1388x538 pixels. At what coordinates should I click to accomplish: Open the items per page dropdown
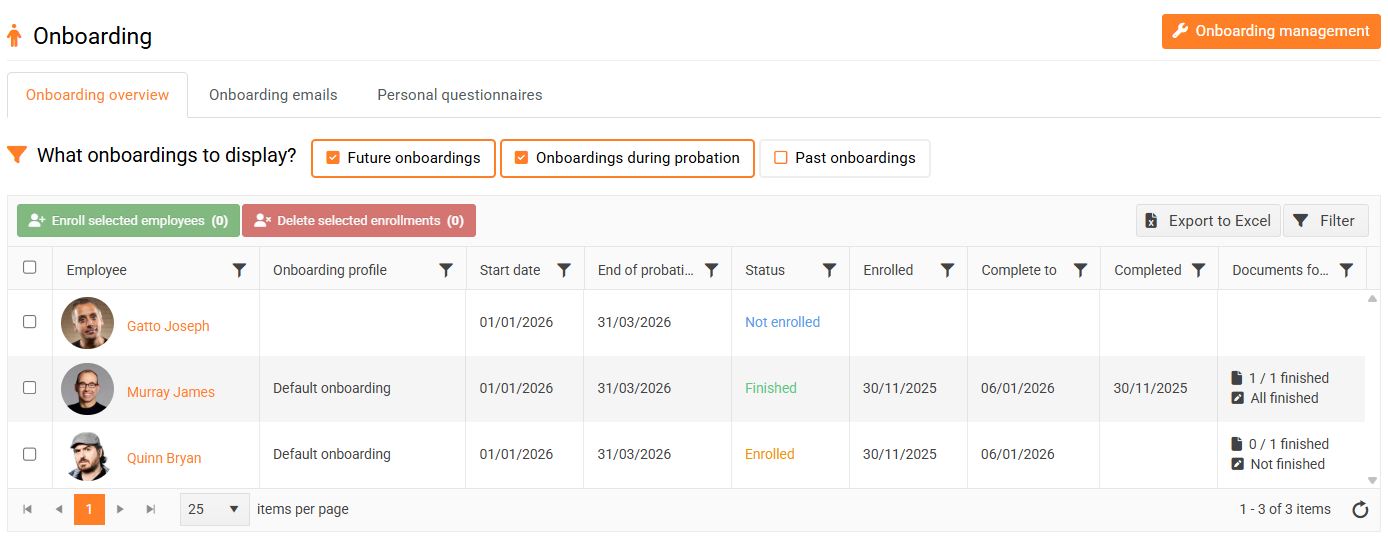pos(215,509)
